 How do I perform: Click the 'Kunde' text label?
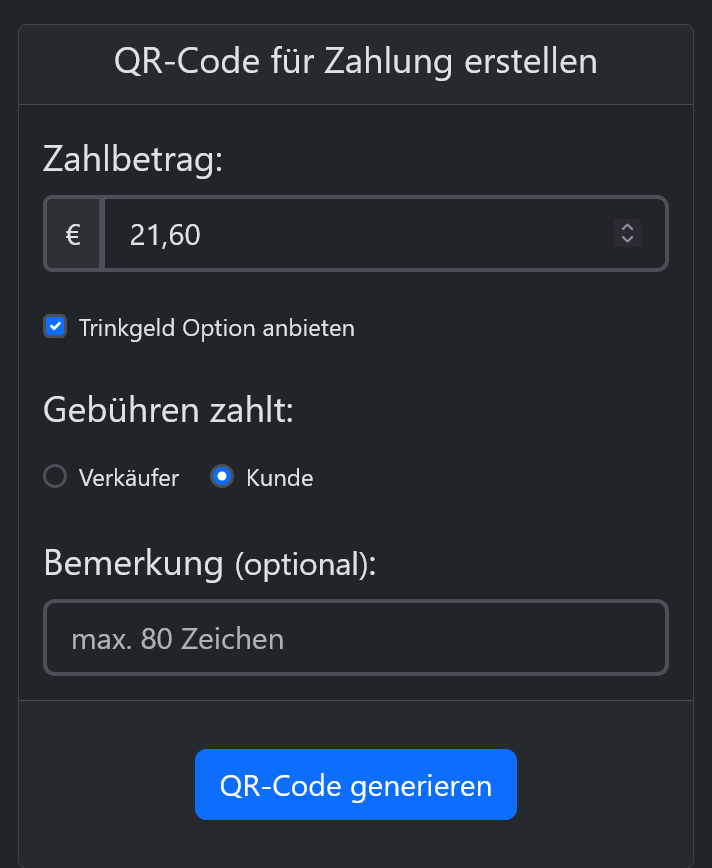(280, 478)
